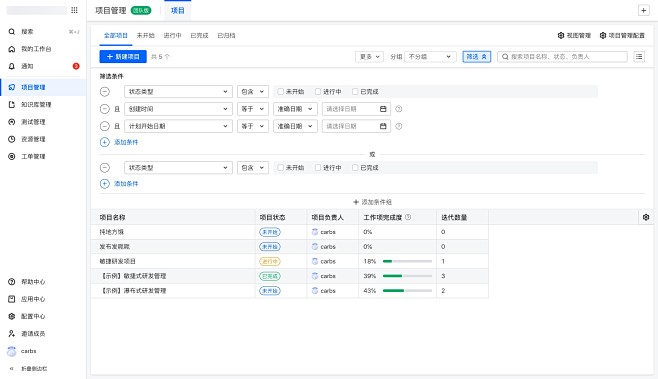The height and width of the screenshot is (379, 658).
Task: Click help icon beside 创建时间 date field
Action: point(399,109)
